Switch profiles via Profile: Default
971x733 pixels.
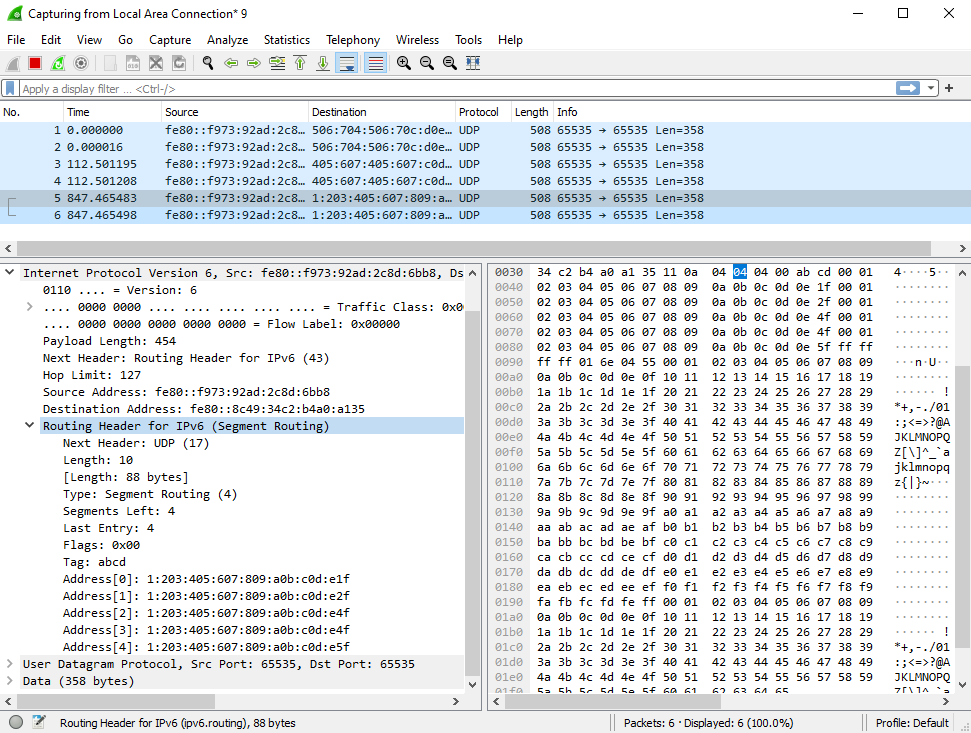click(x=911, y=722)
